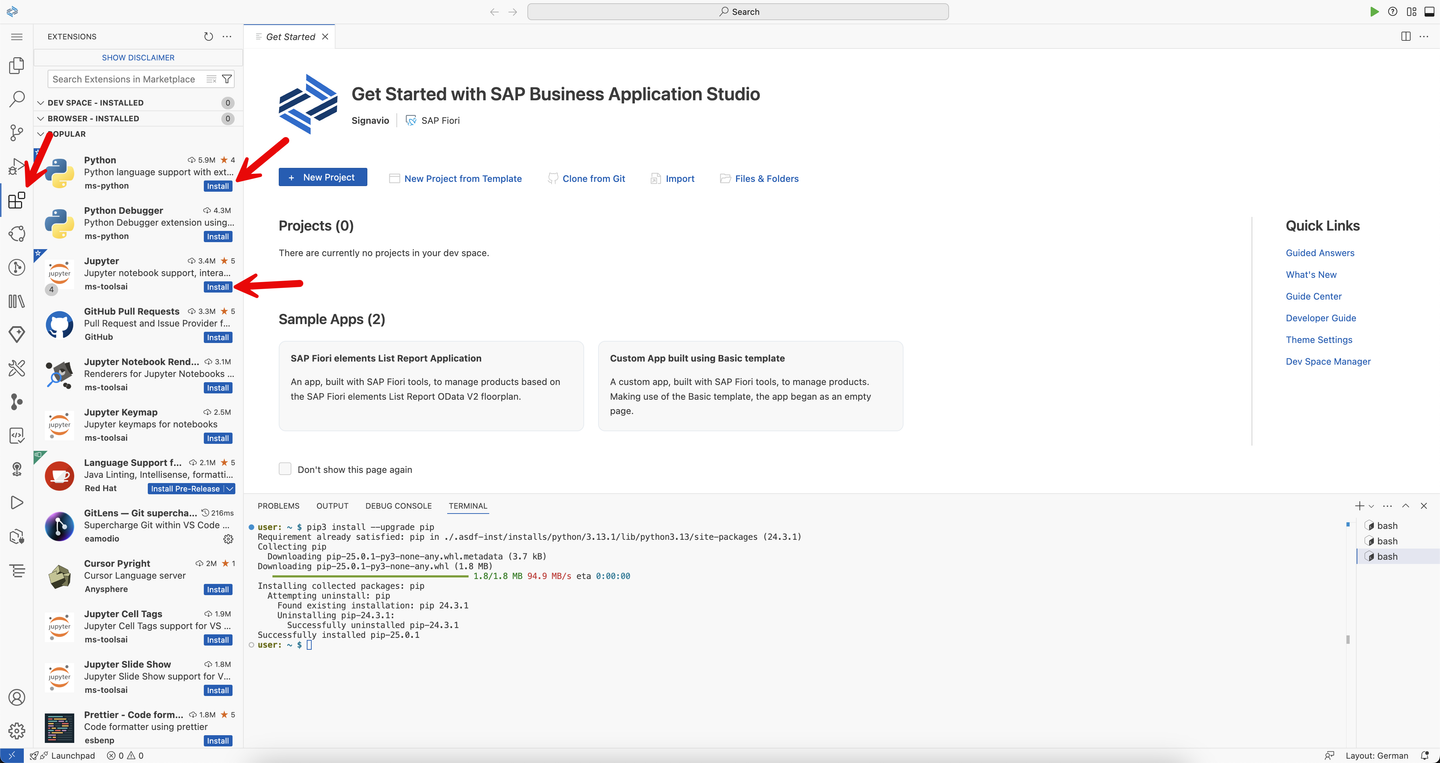Open the Search view in the activity bar

16,100
